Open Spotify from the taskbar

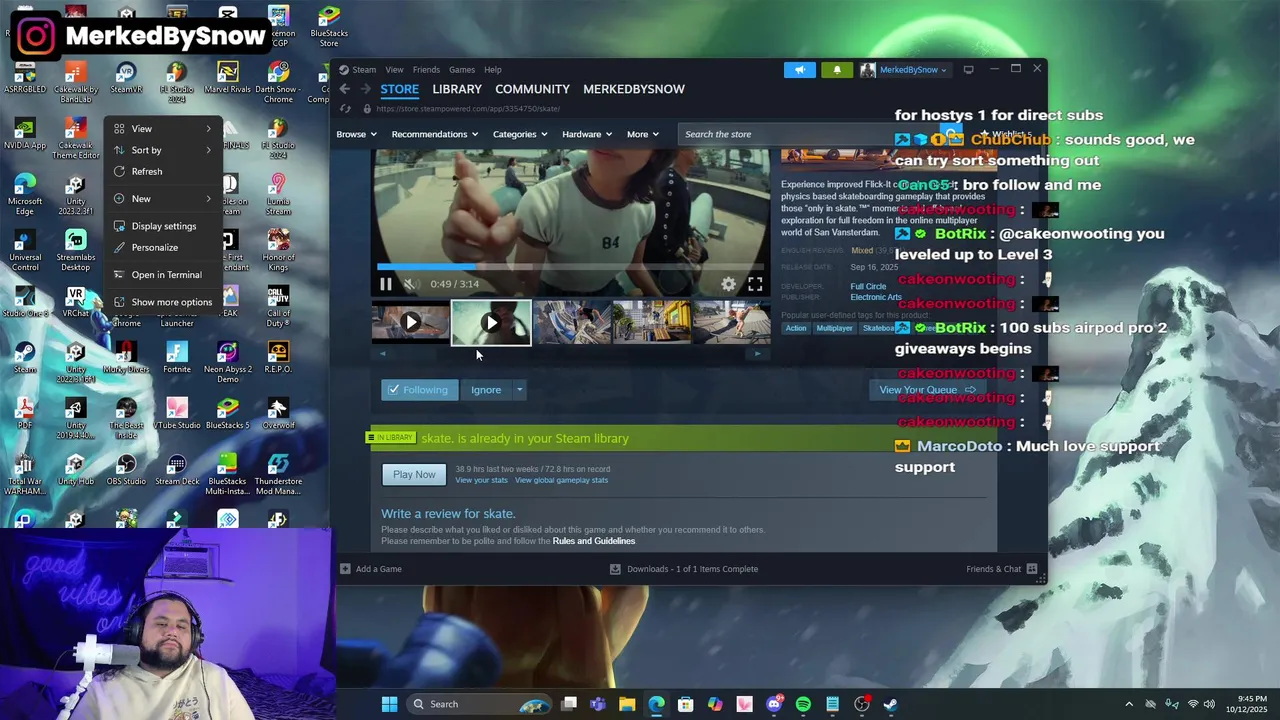click(803, 704)
